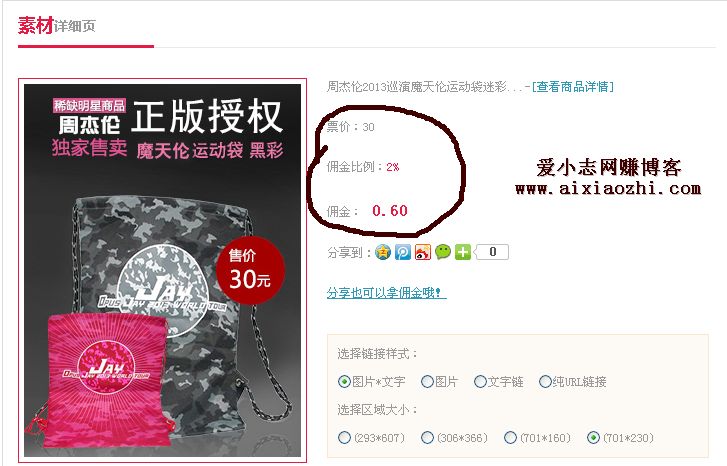Share via blue Tencent Pengyou icon
Viewport: 727px width, 466px height.
[x=403, y=252]
